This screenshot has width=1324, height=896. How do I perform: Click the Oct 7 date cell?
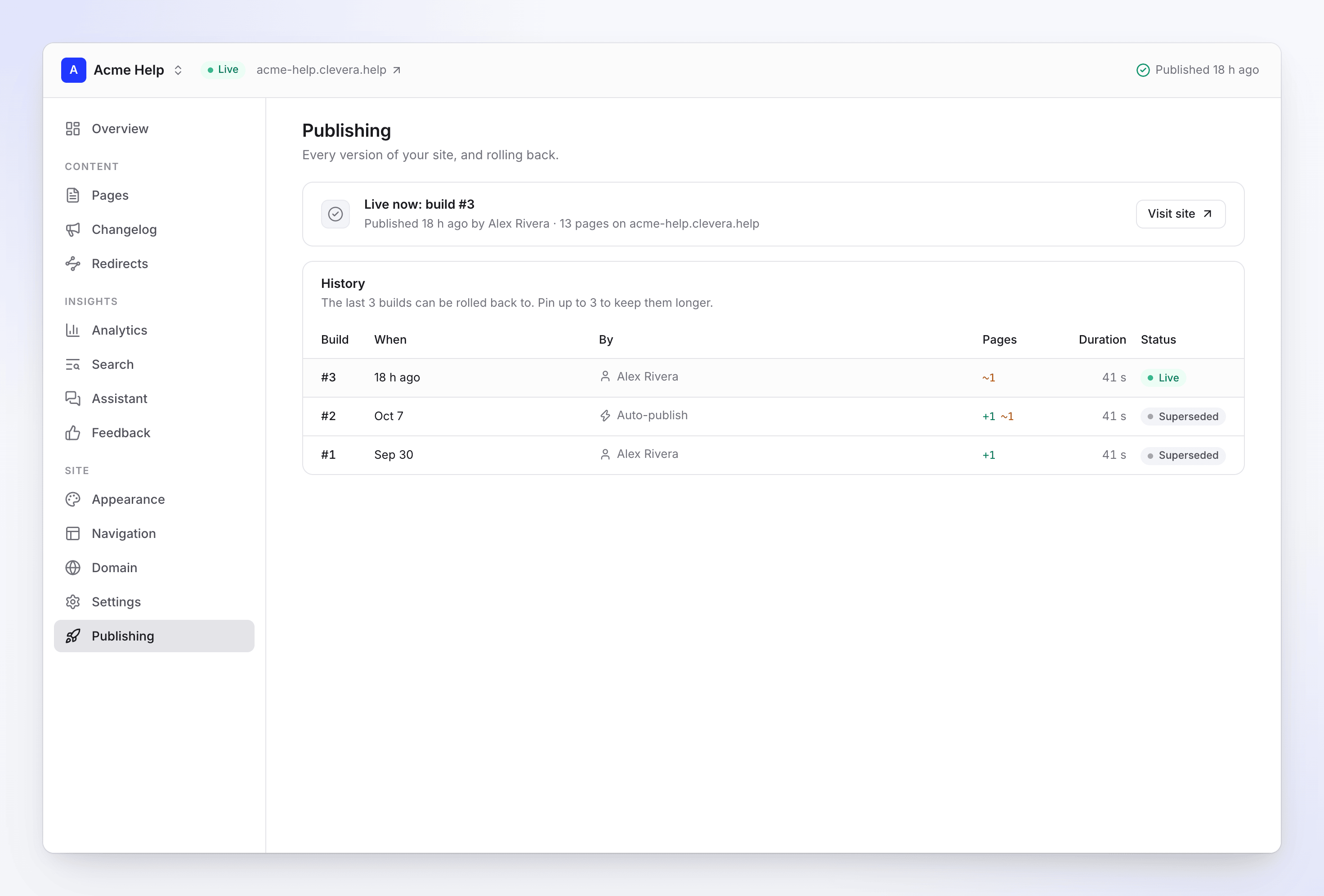389,416
